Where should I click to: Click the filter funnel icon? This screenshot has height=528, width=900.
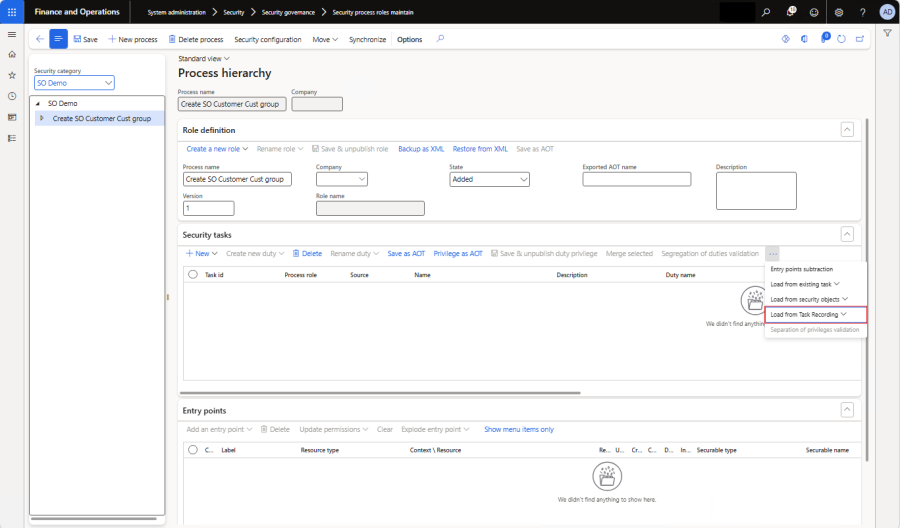coord(887,33)
